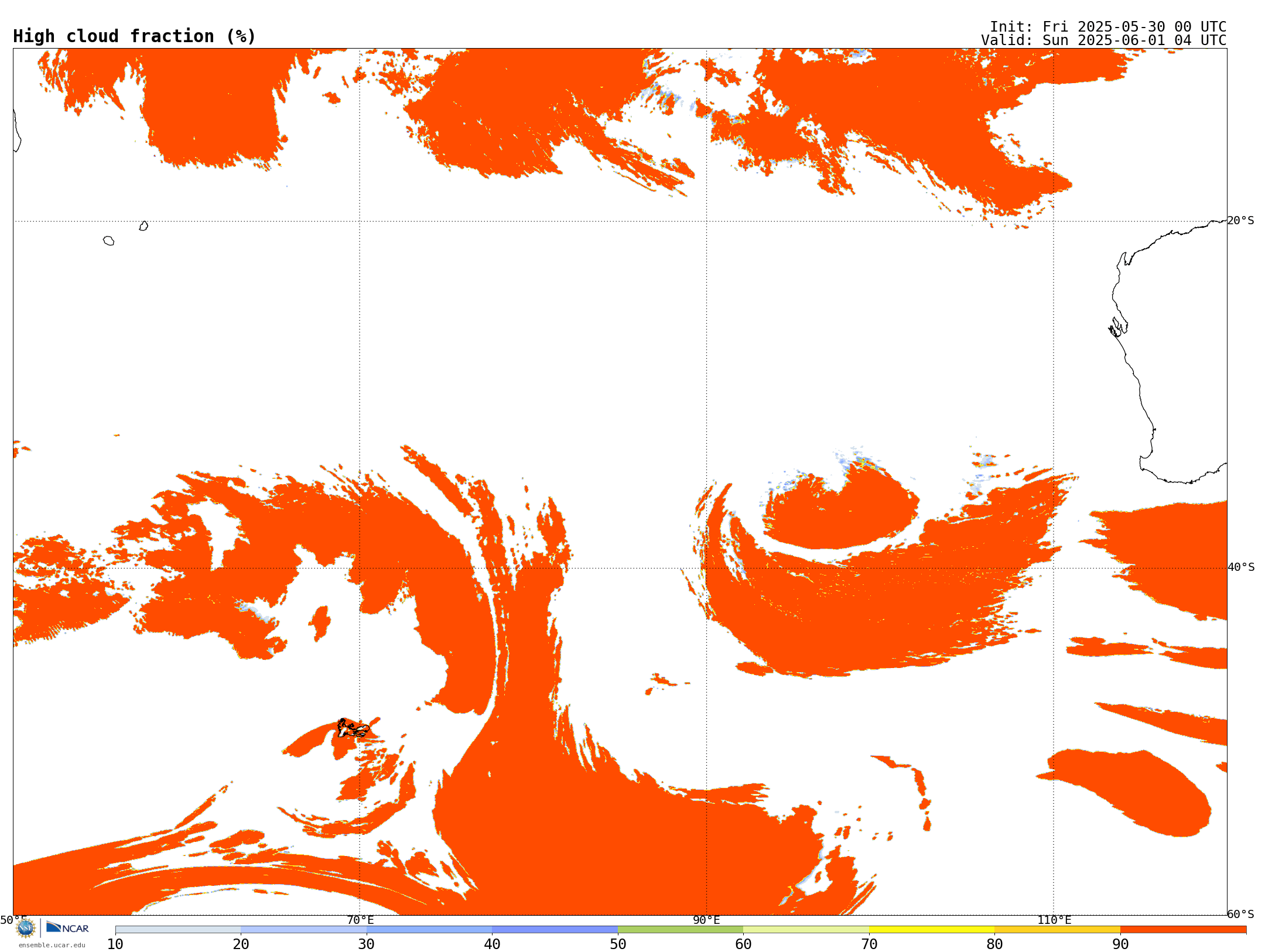Click the oval cloud patch south of 110°E
This screenshot has width=1265, height=952.
click(1130, 792)
